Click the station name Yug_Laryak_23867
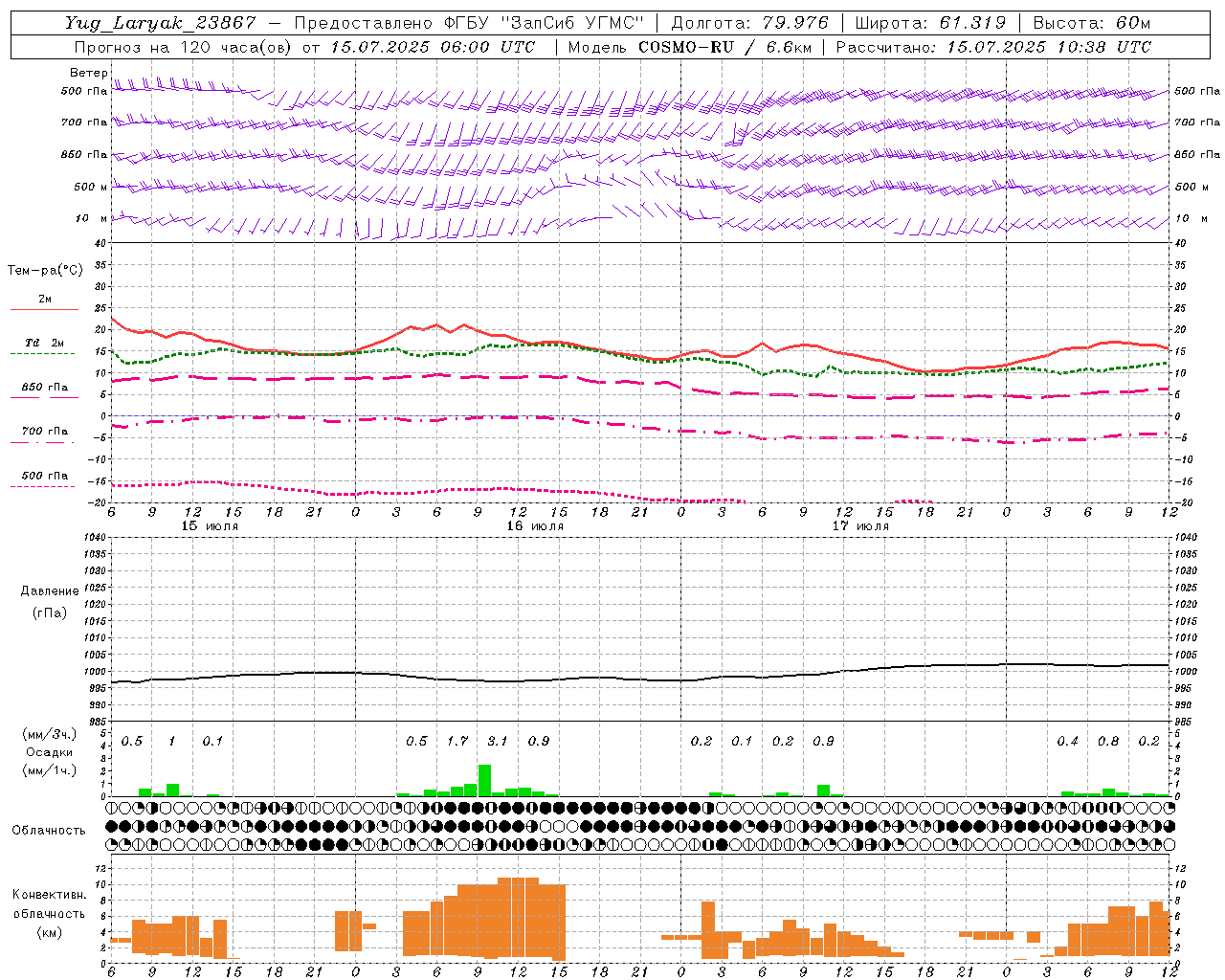Image resolution: width=1225 pixels, height=980 pixels. [161, 23]
